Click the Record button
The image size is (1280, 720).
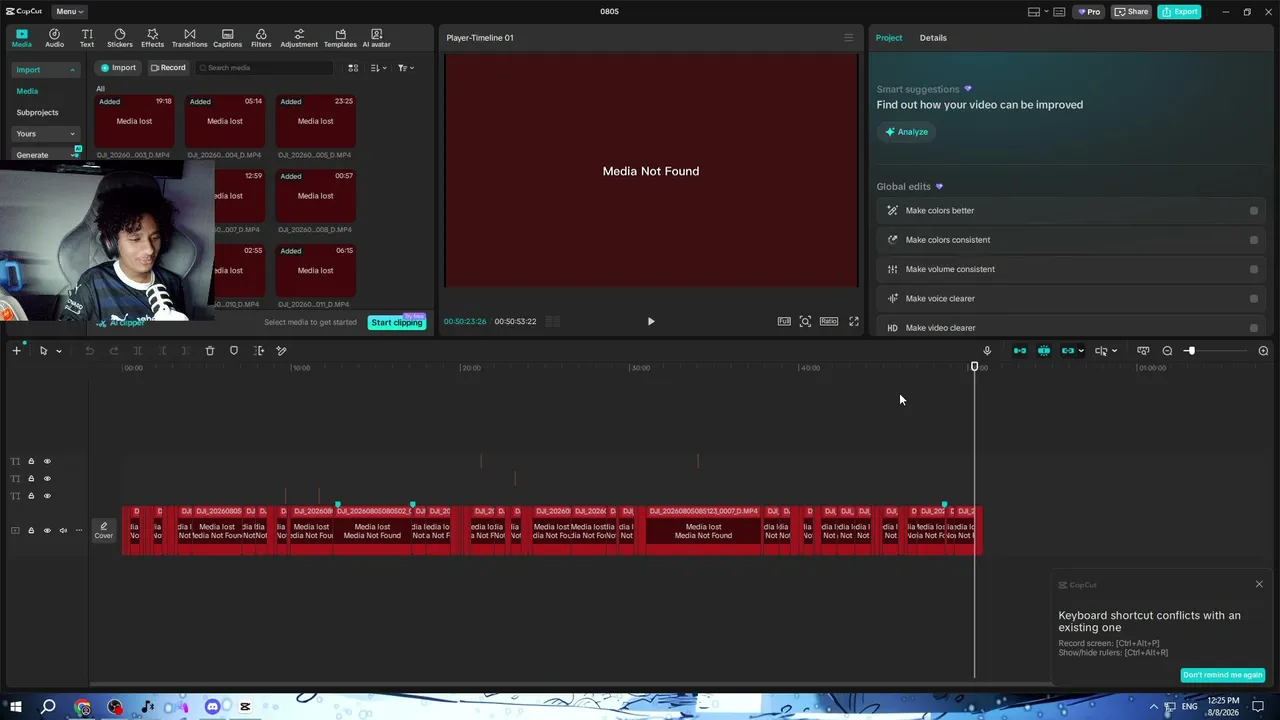click(x=168, y=68)
